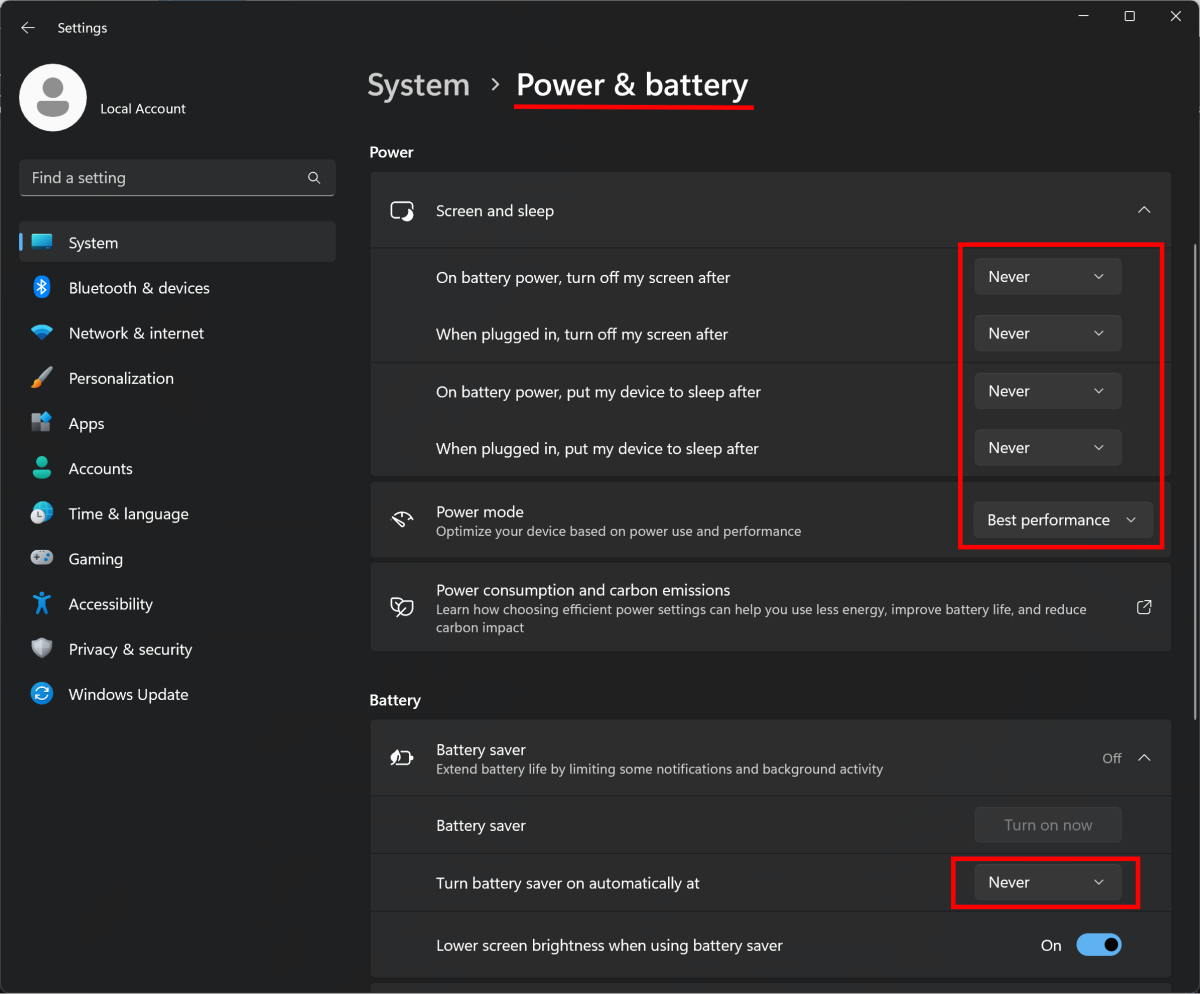
Task: Open the Power mode Best performance dropdown
Action: tap(1062, 520)
